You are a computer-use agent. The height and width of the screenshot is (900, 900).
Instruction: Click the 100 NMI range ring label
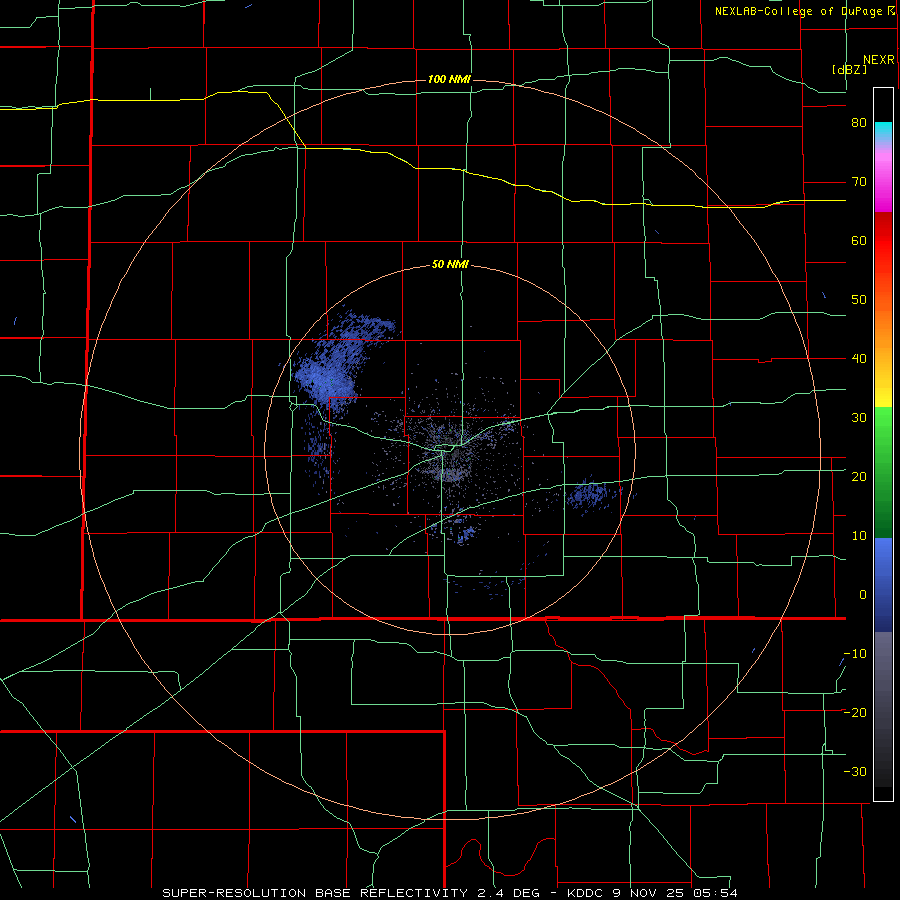point(449,79)
